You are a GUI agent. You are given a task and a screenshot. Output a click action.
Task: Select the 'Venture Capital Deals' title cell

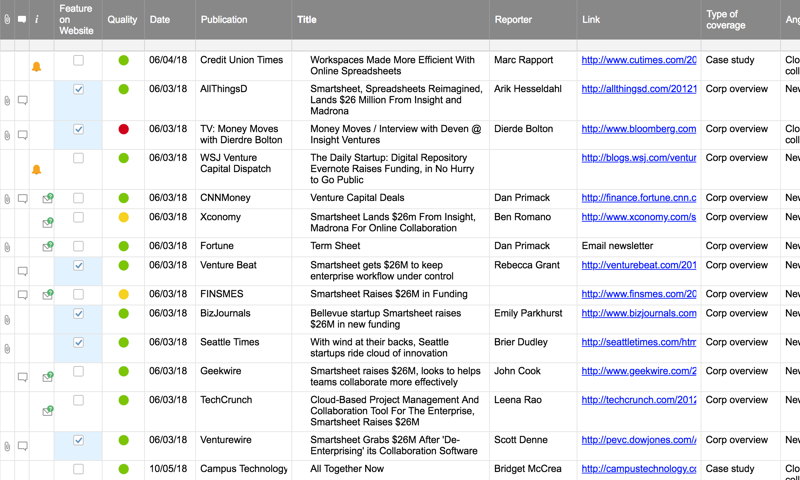tap(390, 199)
